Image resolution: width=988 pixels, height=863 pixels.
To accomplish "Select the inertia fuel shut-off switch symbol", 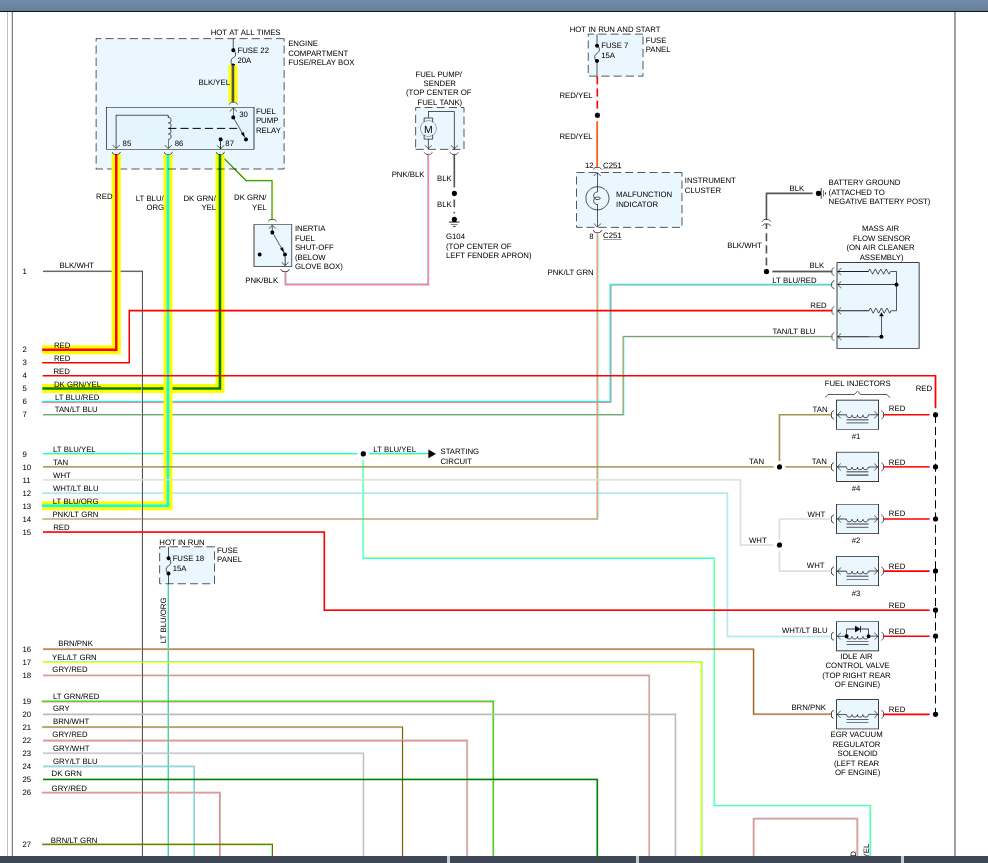I will tap(272, 246).
